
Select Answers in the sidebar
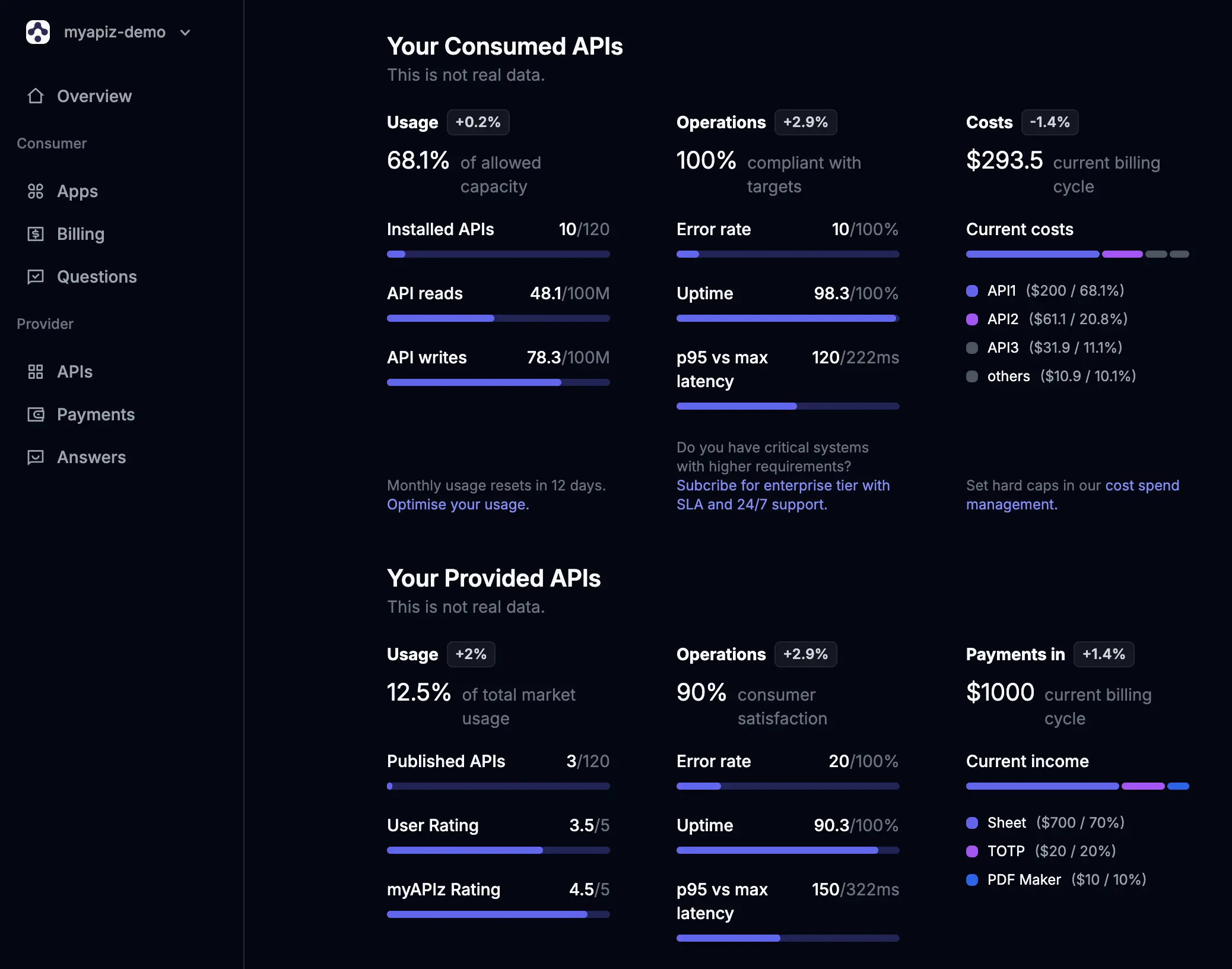(x=91, y=457)
